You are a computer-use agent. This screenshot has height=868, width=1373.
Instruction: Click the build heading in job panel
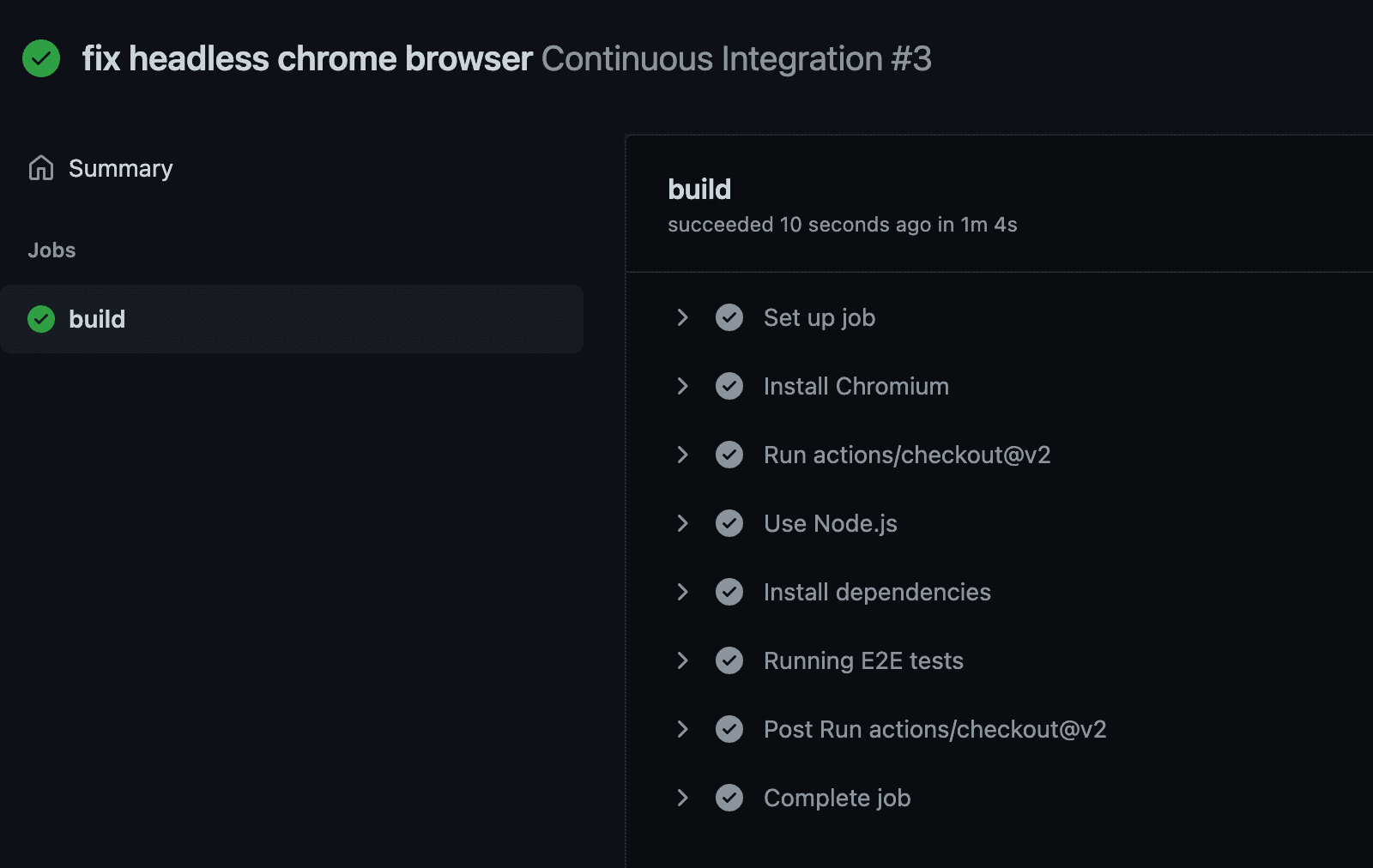click(699, 190)
